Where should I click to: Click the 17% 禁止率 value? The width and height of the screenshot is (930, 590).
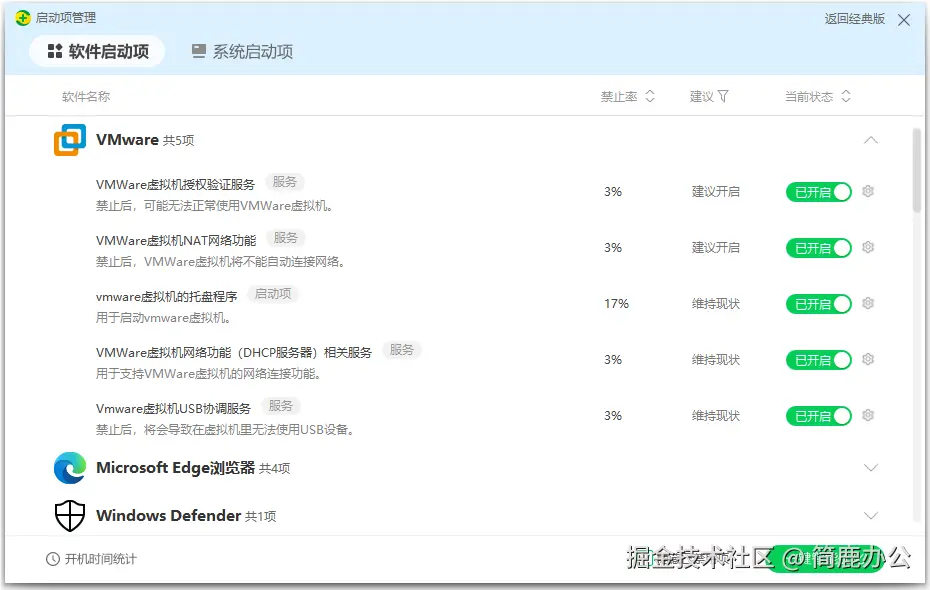(x=616, y=304)
